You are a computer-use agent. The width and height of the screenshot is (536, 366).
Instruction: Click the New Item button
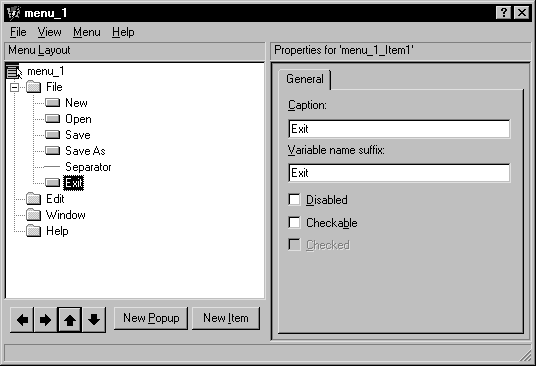[x=226, y=318]
